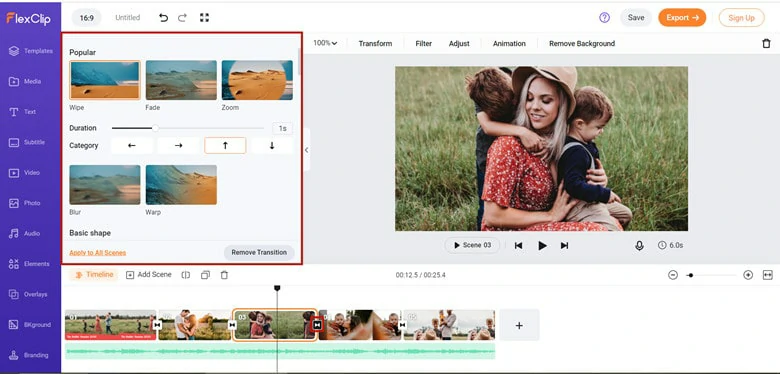Screen dimensions: 780x374
Task: Select left arrow wipe direction
Action: 132,146
